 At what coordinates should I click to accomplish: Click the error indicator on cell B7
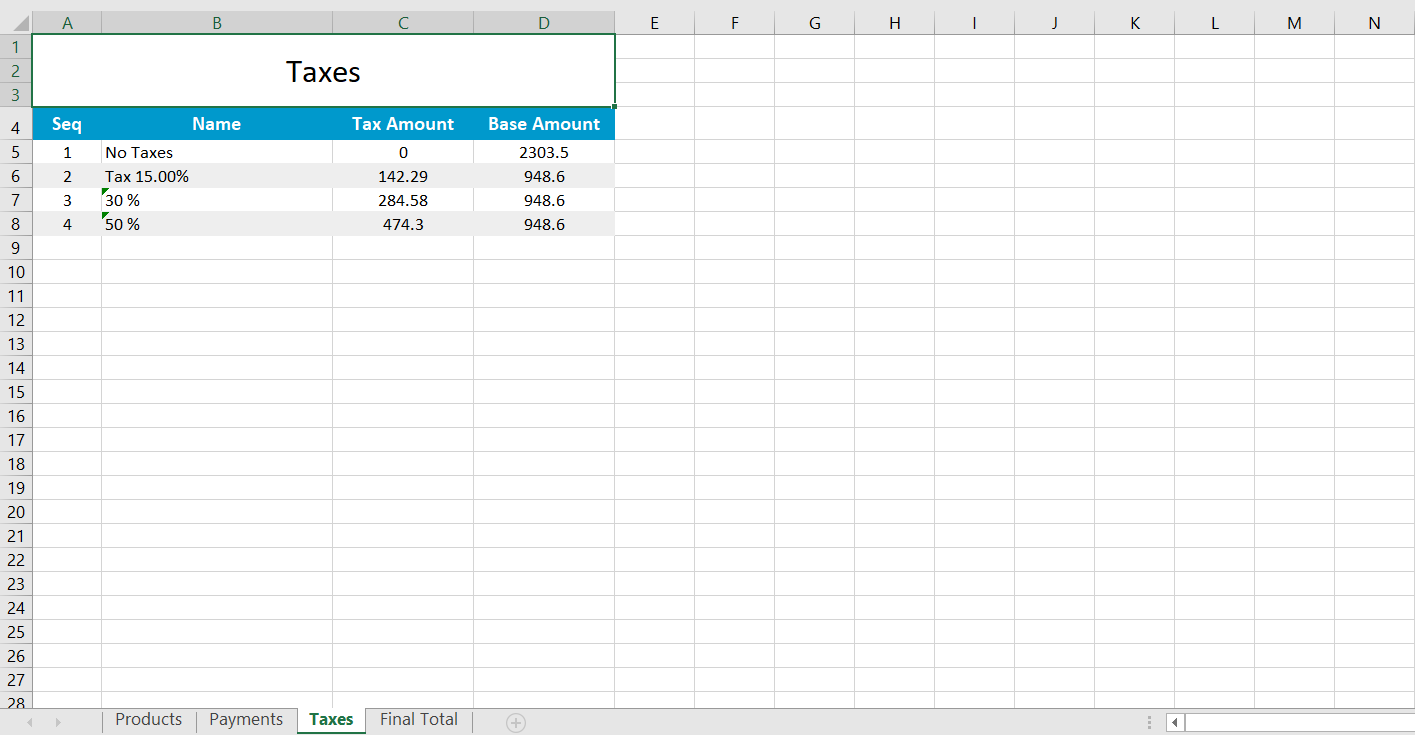[x=106, y=194]
